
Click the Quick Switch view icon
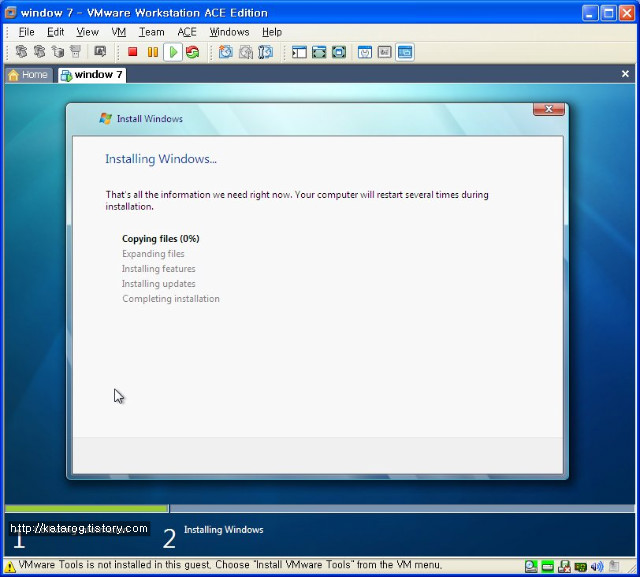pos(319,52)
